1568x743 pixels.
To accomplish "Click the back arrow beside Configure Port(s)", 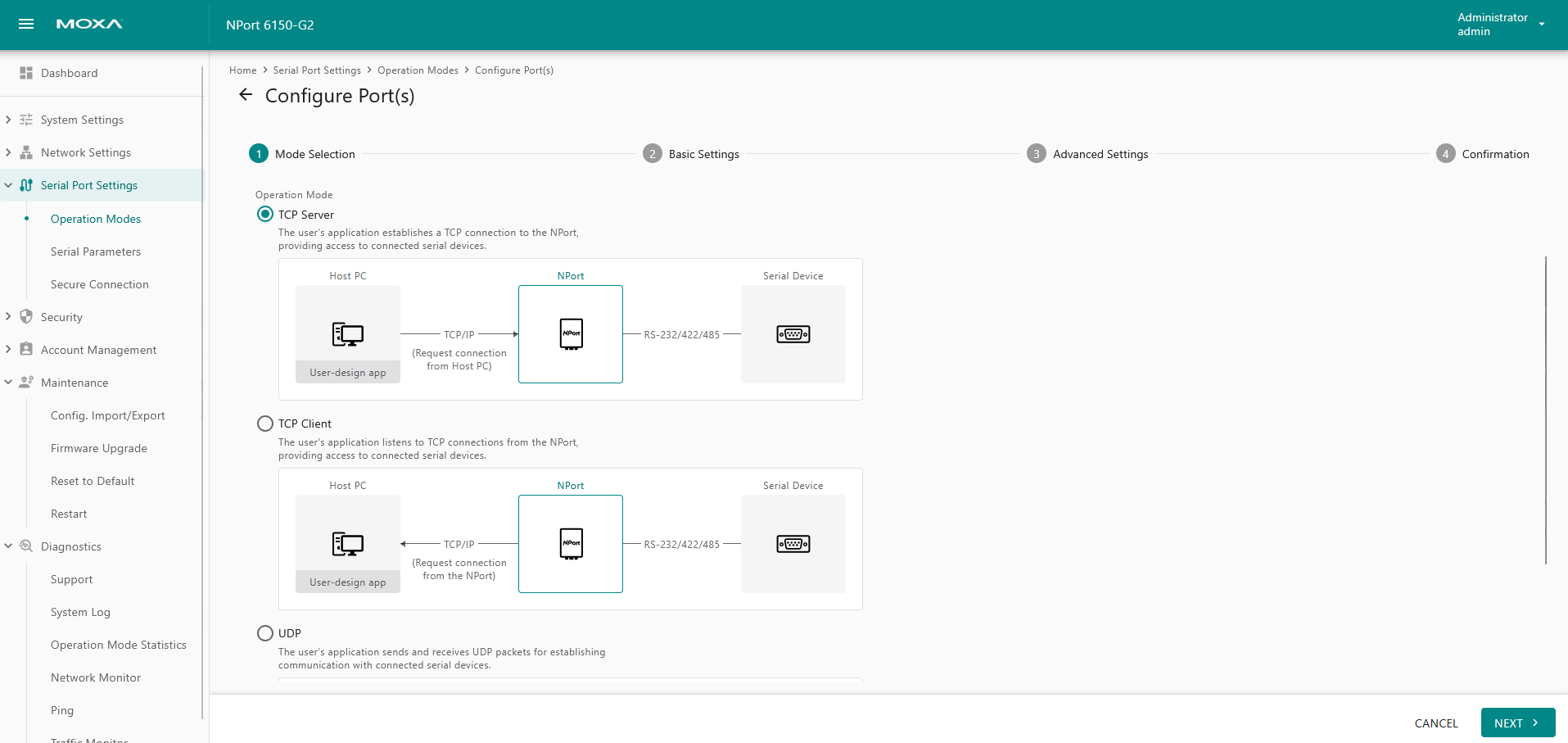I will pyautogui.click(x=246, y=95).
